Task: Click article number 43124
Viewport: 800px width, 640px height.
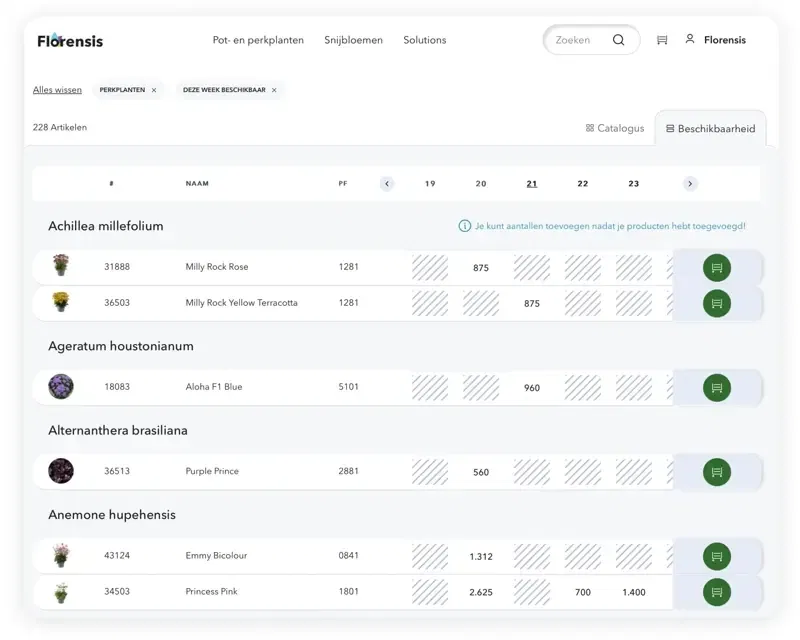Action: (117, 555)
